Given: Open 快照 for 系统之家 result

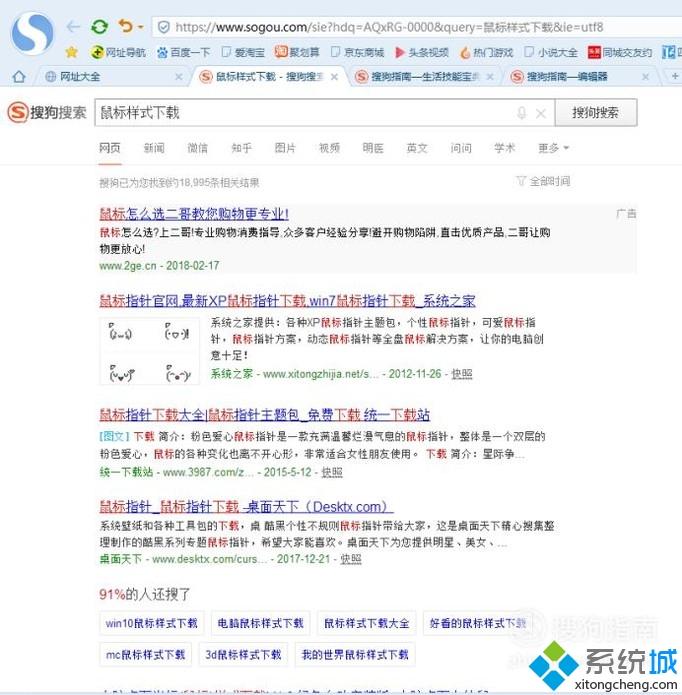Looking at the screenshot, I should coord(461,374).
